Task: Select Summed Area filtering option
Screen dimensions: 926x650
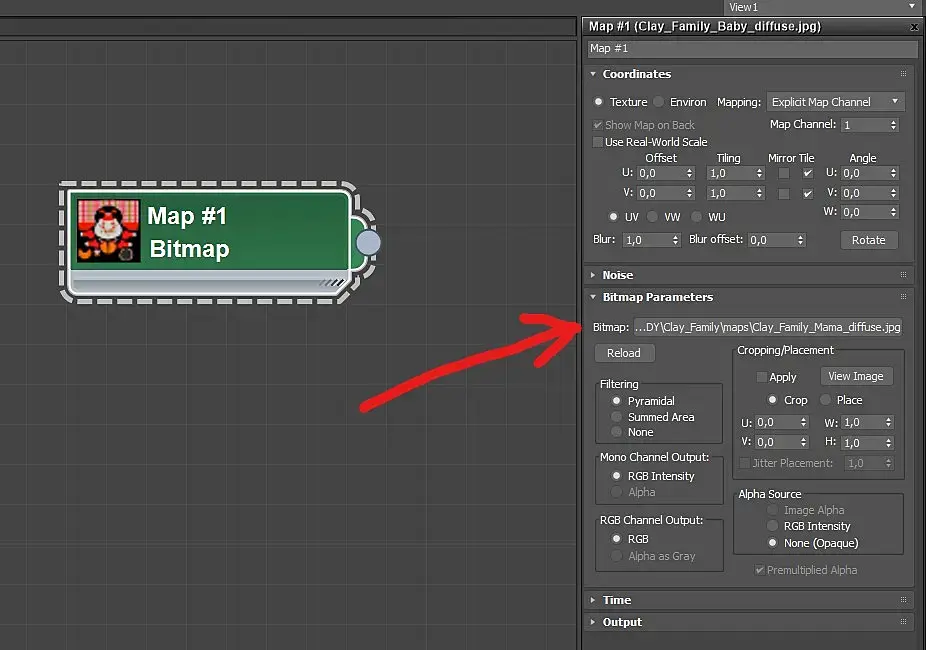Action: click(617, 417)
